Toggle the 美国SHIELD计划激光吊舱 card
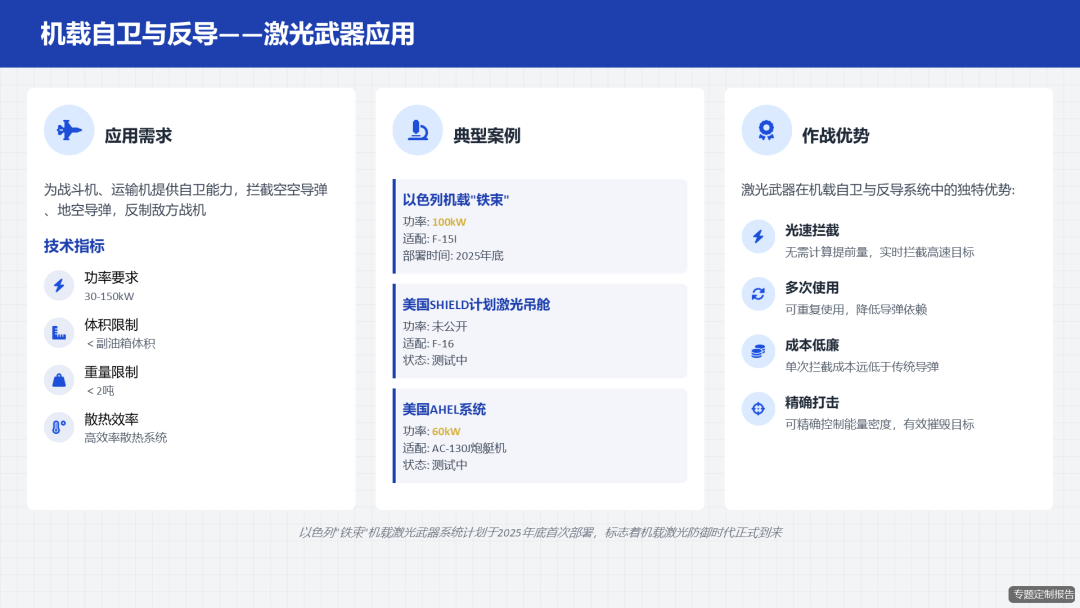The image size is (1080, 608). point(540,330)
